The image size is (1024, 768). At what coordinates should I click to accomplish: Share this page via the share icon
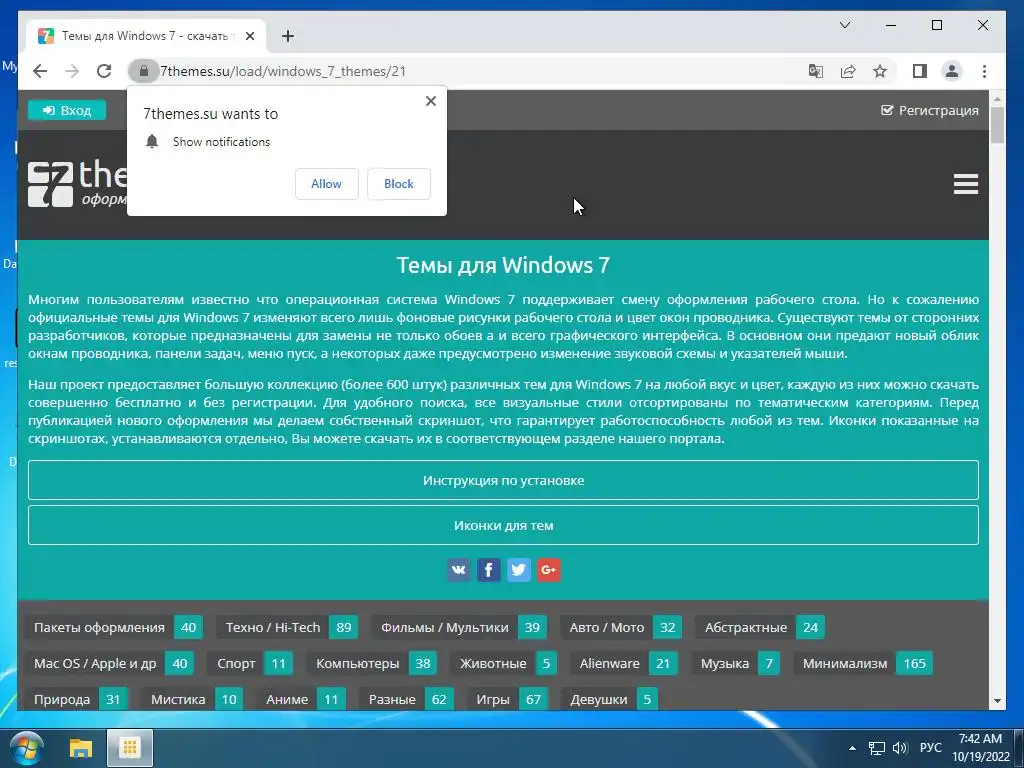848,71
